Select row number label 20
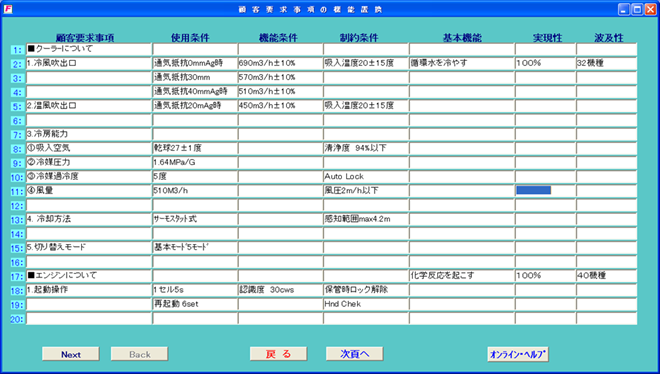The image size is (660, 374). (17, 319)
